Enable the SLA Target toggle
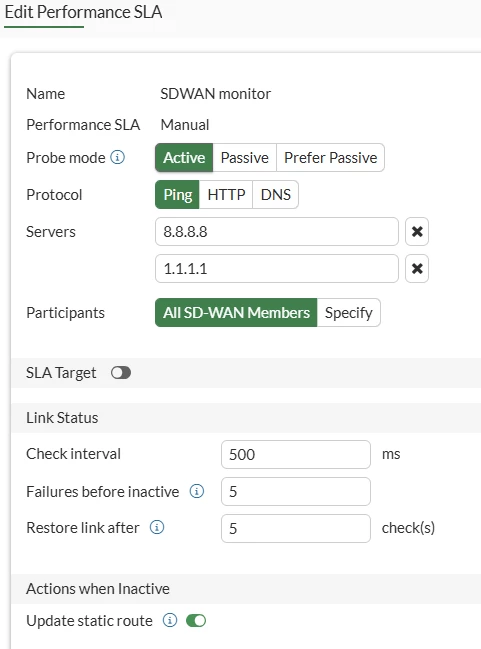This screenshot has width=481, height=649. tap(121, 373)
